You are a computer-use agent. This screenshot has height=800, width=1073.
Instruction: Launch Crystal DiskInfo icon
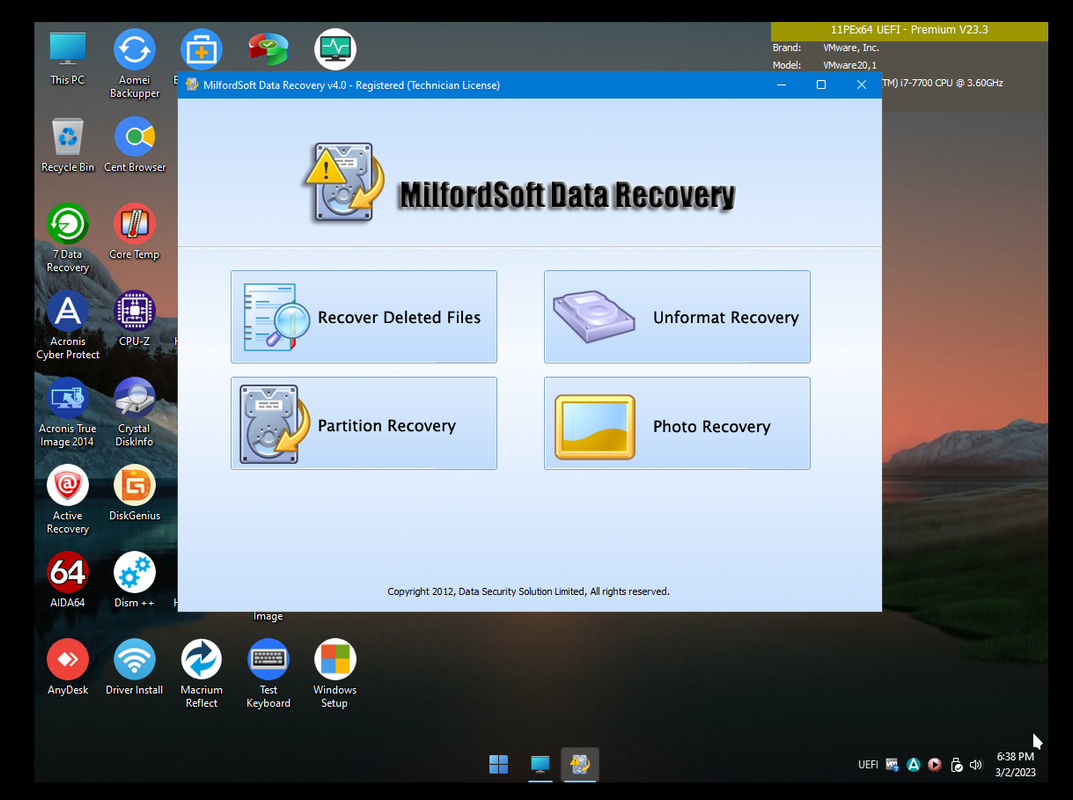pyautogui.click(x=134, y=413)
